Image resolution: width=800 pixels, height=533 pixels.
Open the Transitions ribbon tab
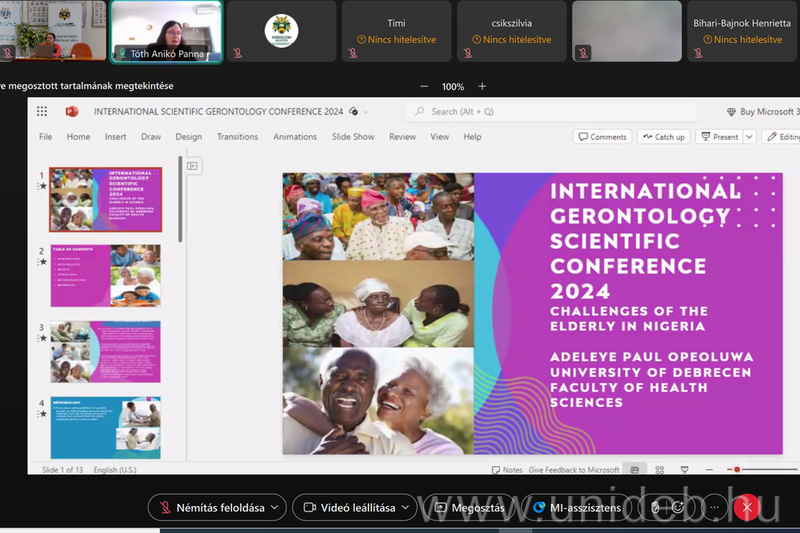pos(237,137)
